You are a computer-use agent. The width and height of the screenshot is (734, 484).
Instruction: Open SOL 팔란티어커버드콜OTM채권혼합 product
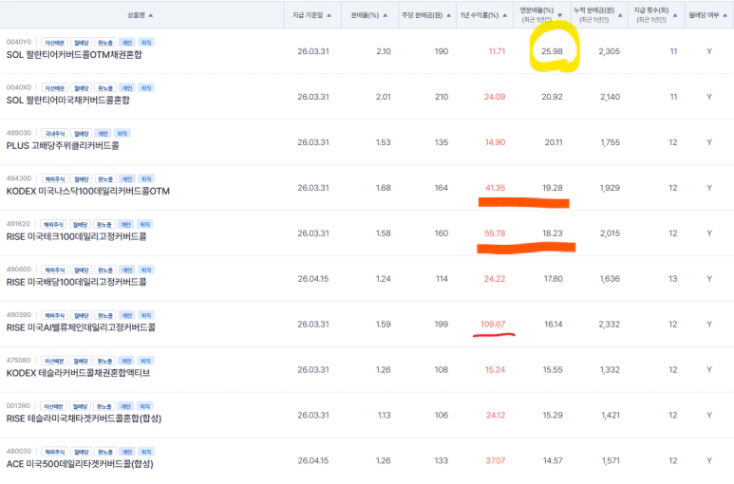[74, 55]
